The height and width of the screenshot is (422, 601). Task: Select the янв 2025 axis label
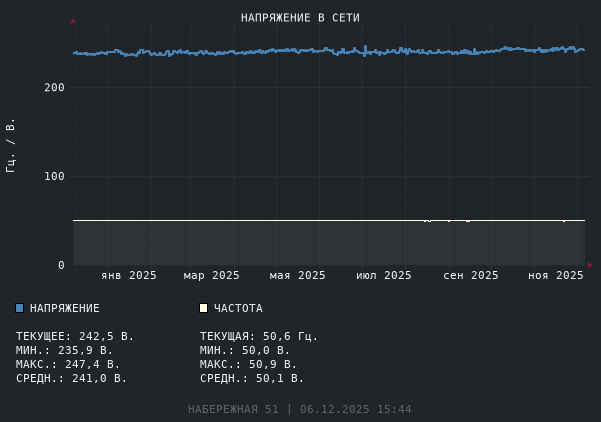pyautogui.click(x=129, y=275)
